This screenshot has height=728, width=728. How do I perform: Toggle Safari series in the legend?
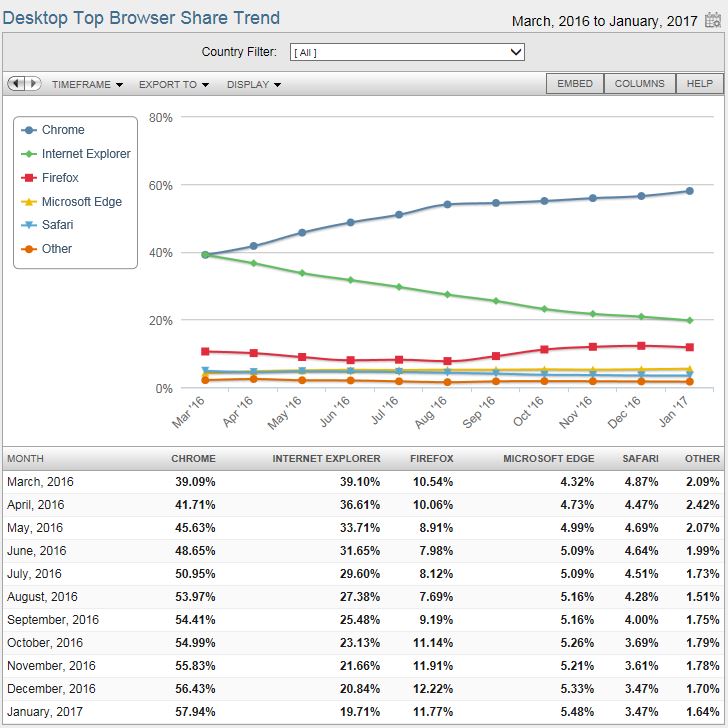[47, 225]
